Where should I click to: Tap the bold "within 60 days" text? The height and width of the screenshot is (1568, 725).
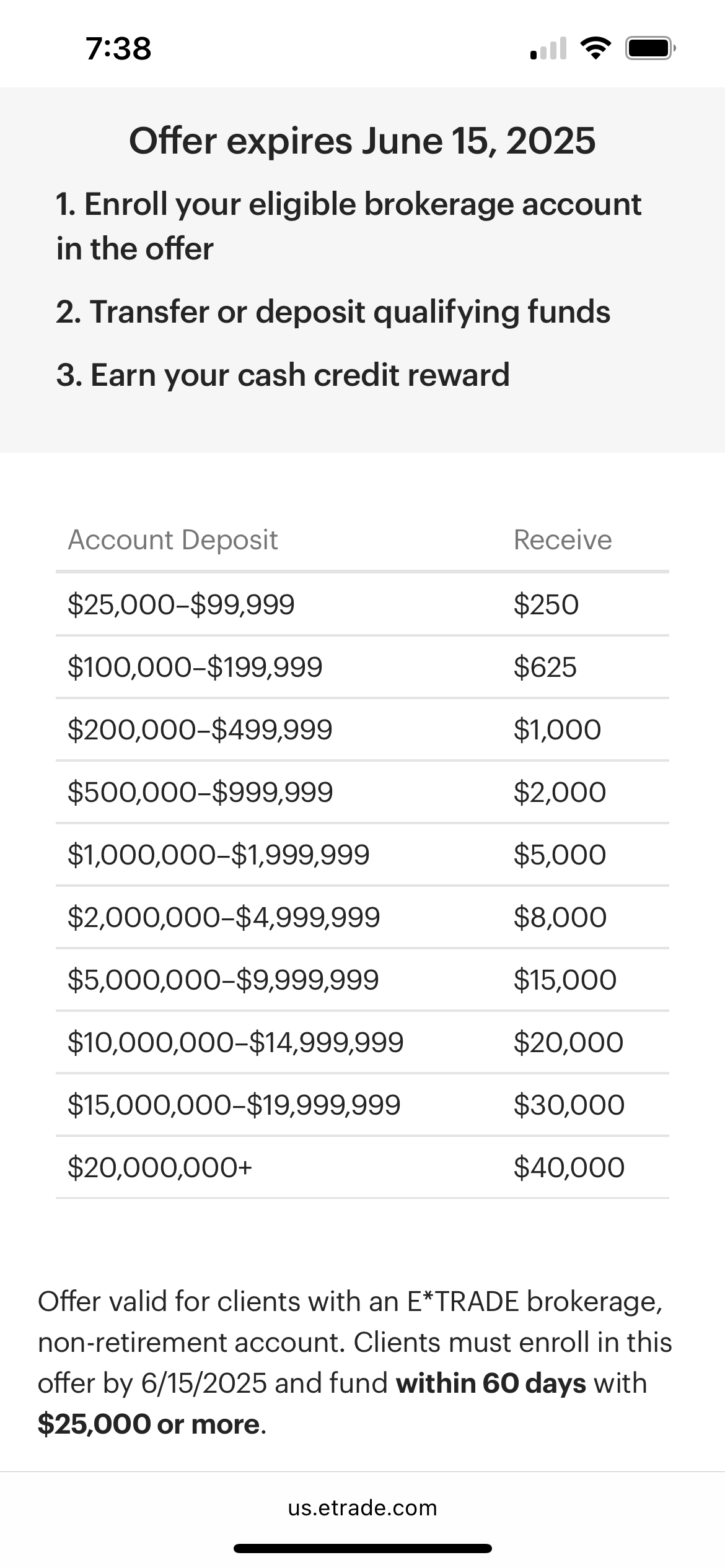(491, 1383)
